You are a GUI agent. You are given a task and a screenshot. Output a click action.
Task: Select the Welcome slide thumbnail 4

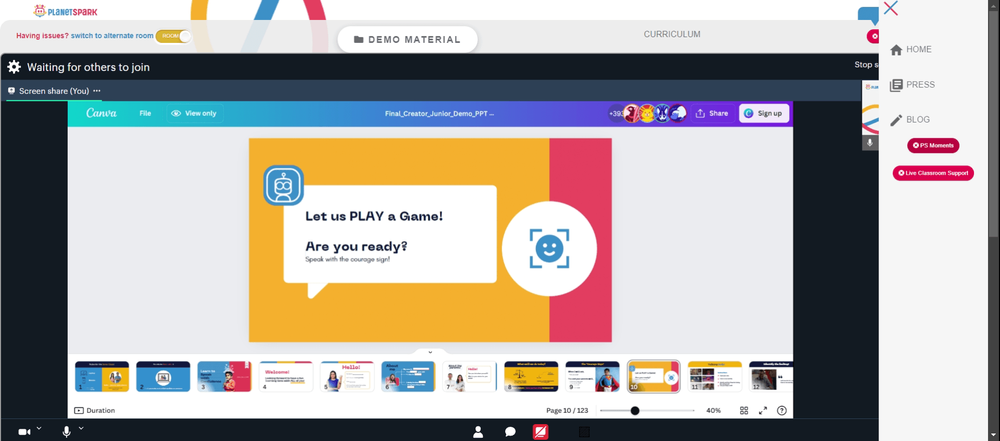click(x=286, y=377)
